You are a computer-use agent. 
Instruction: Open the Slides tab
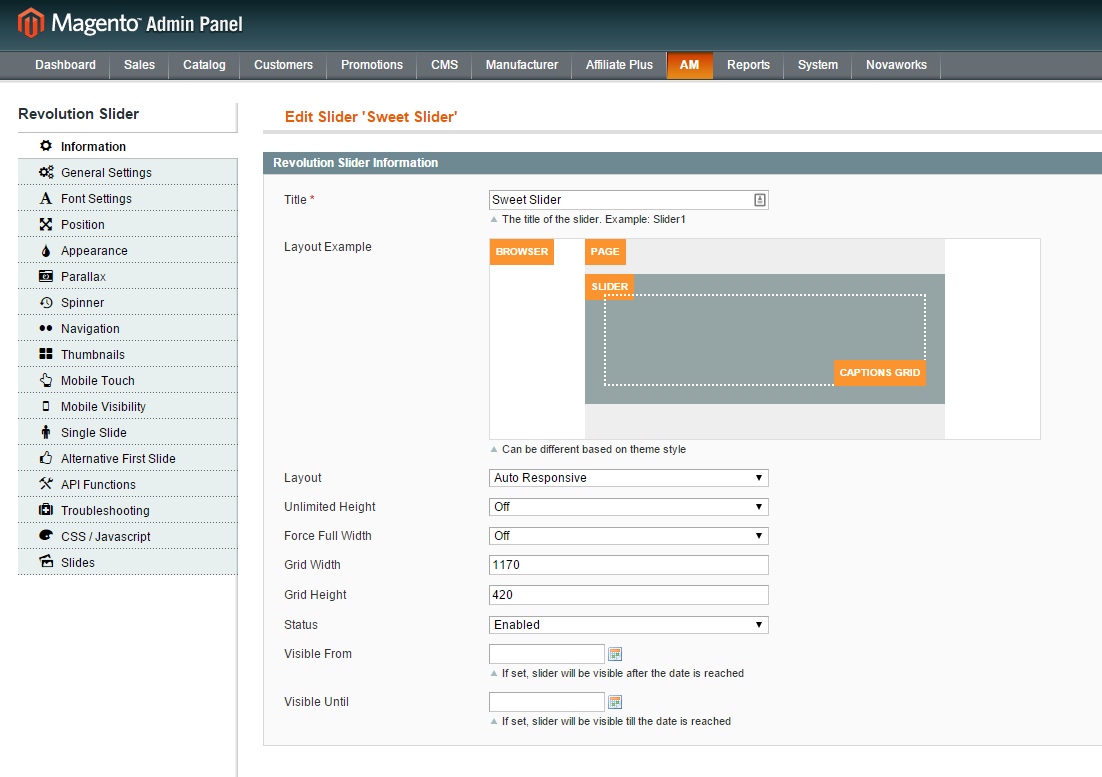tap(127, 562)
